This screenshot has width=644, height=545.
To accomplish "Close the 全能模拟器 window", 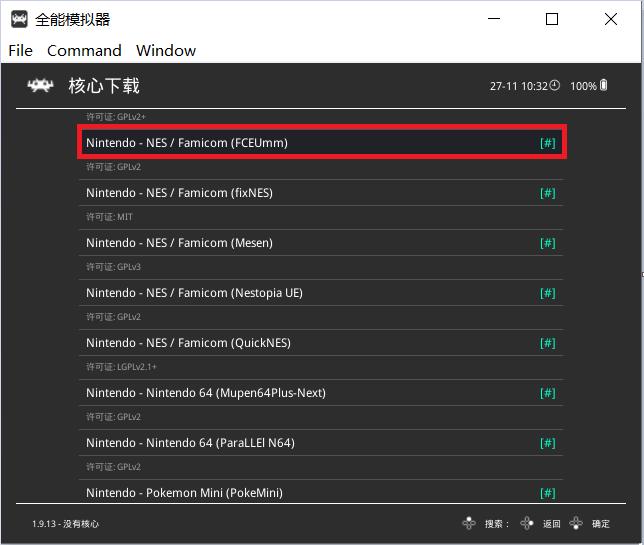I will 611,19.
